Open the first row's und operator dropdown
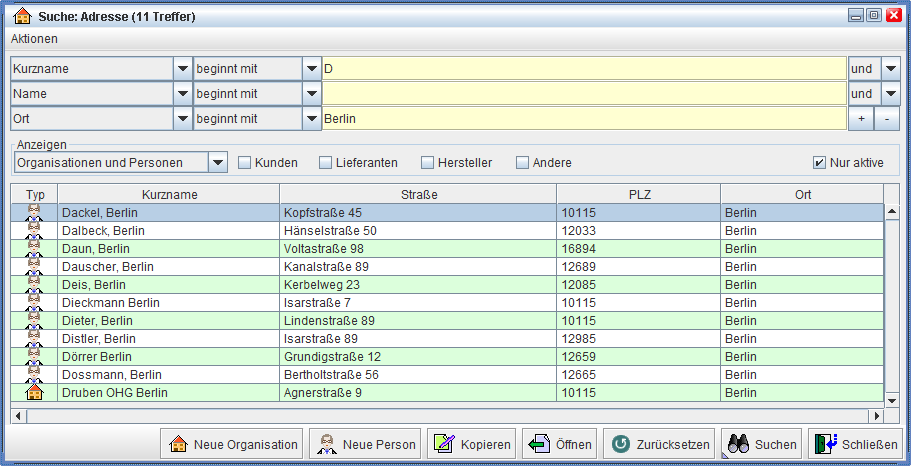This screenshot has height=466, width=911. click(x=890, y=69)
